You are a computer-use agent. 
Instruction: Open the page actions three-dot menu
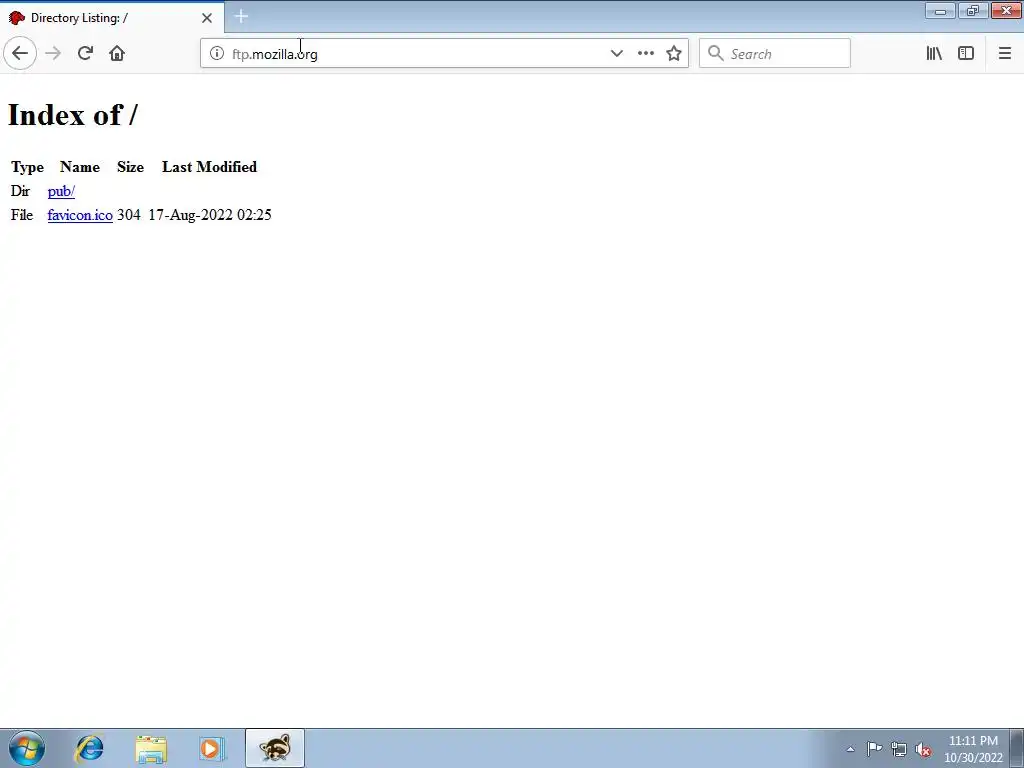click(645, 53)
